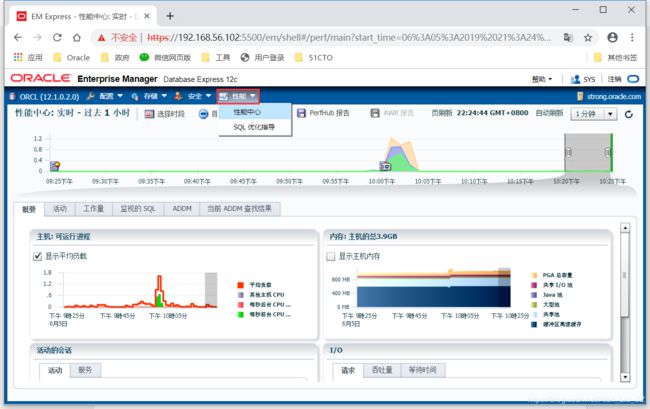Open the 帮助 dropdown
Viewport: 650px width, 409px height.
pyautogui.click(x=542, y=79)
